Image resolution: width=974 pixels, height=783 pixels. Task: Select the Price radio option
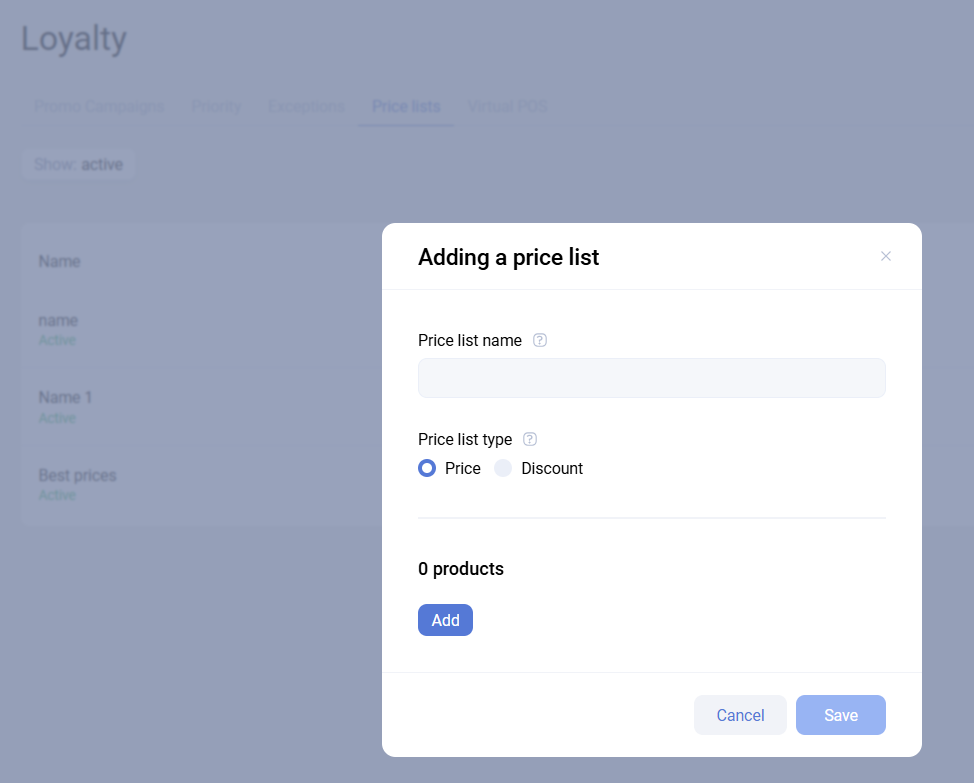coord(427,468)
